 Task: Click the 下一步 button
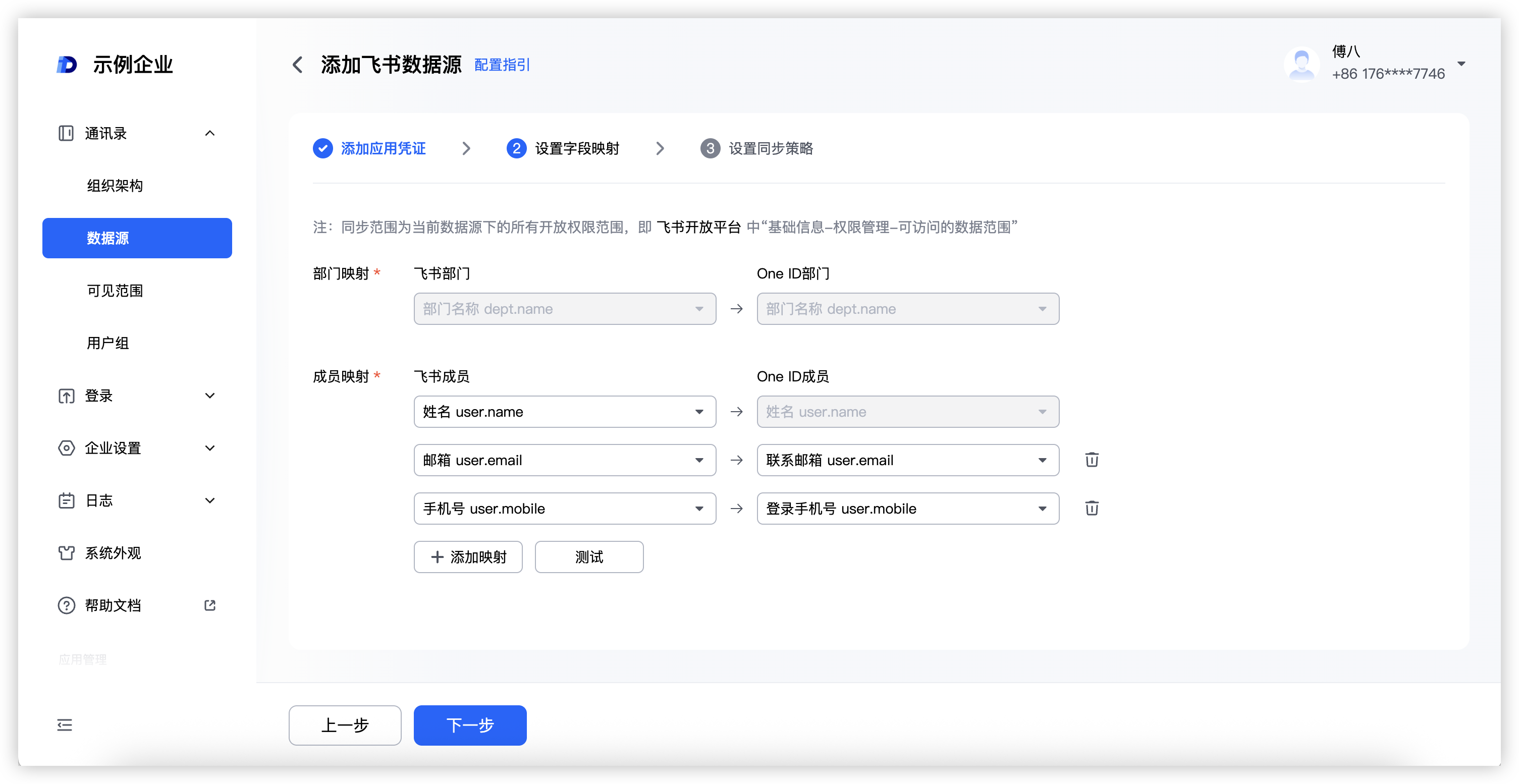[469, 725]
